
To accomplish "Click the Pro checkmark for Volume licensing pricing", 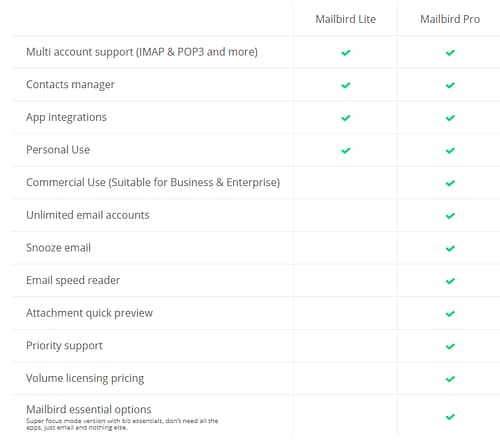I will click(x=450, y=379).
